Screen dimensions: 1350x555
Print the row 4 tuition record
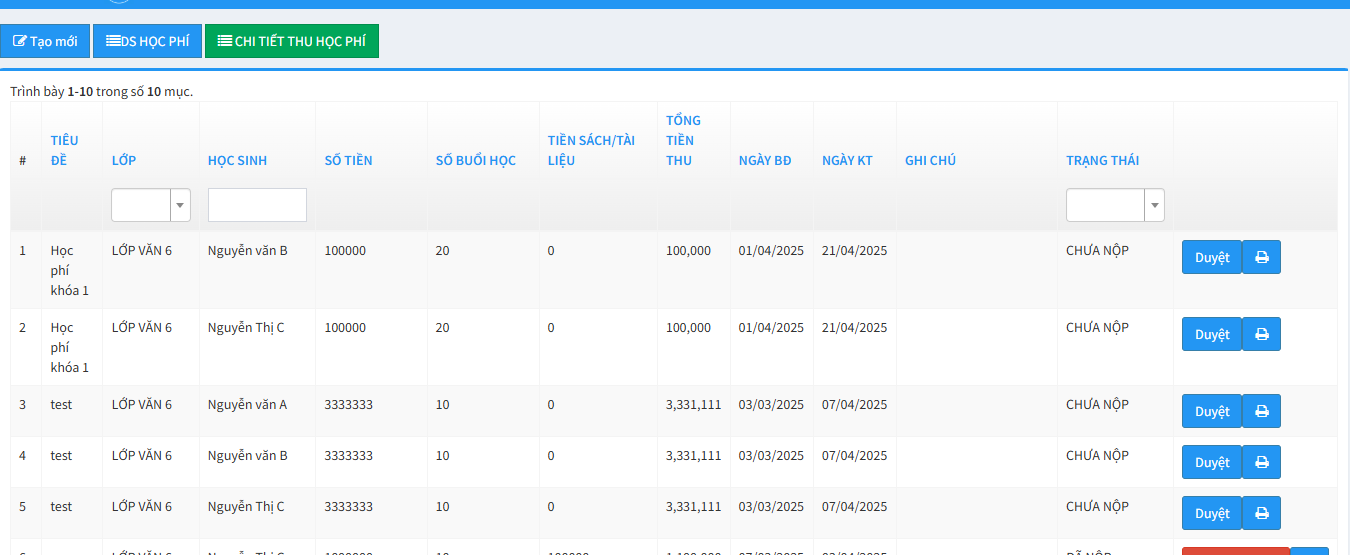click(x=1261, y=462)
